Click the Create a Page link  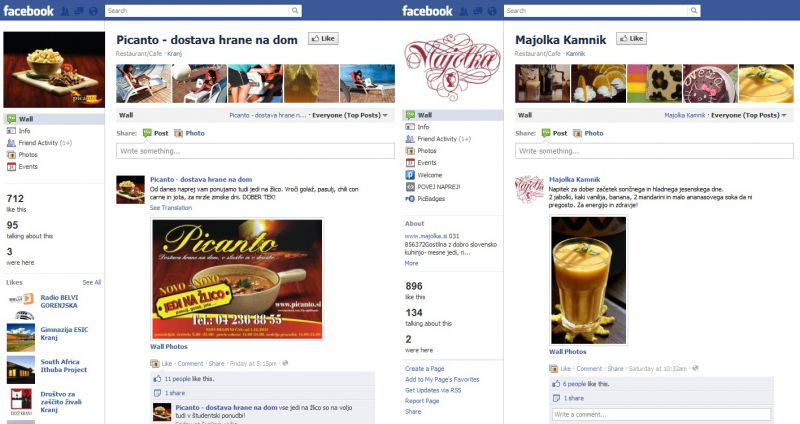coord(424,368)
